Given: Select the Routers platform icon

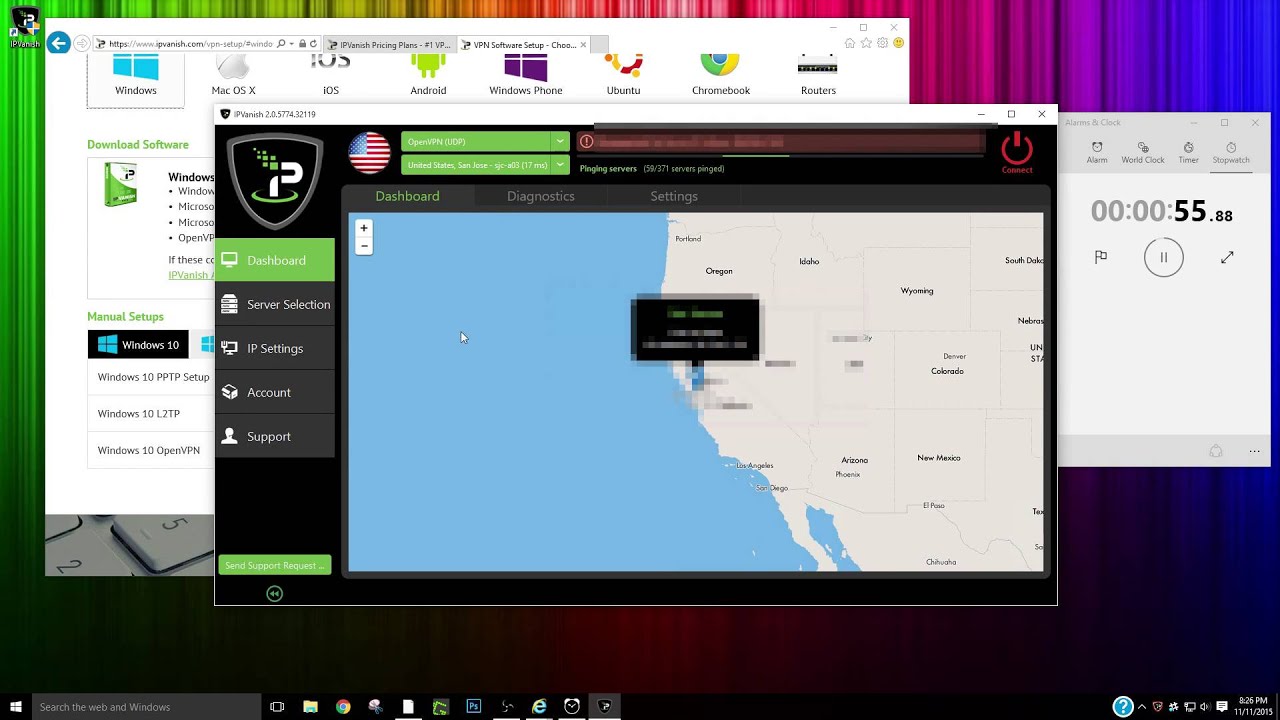Looking at the screenshot, I should (818, 67).
